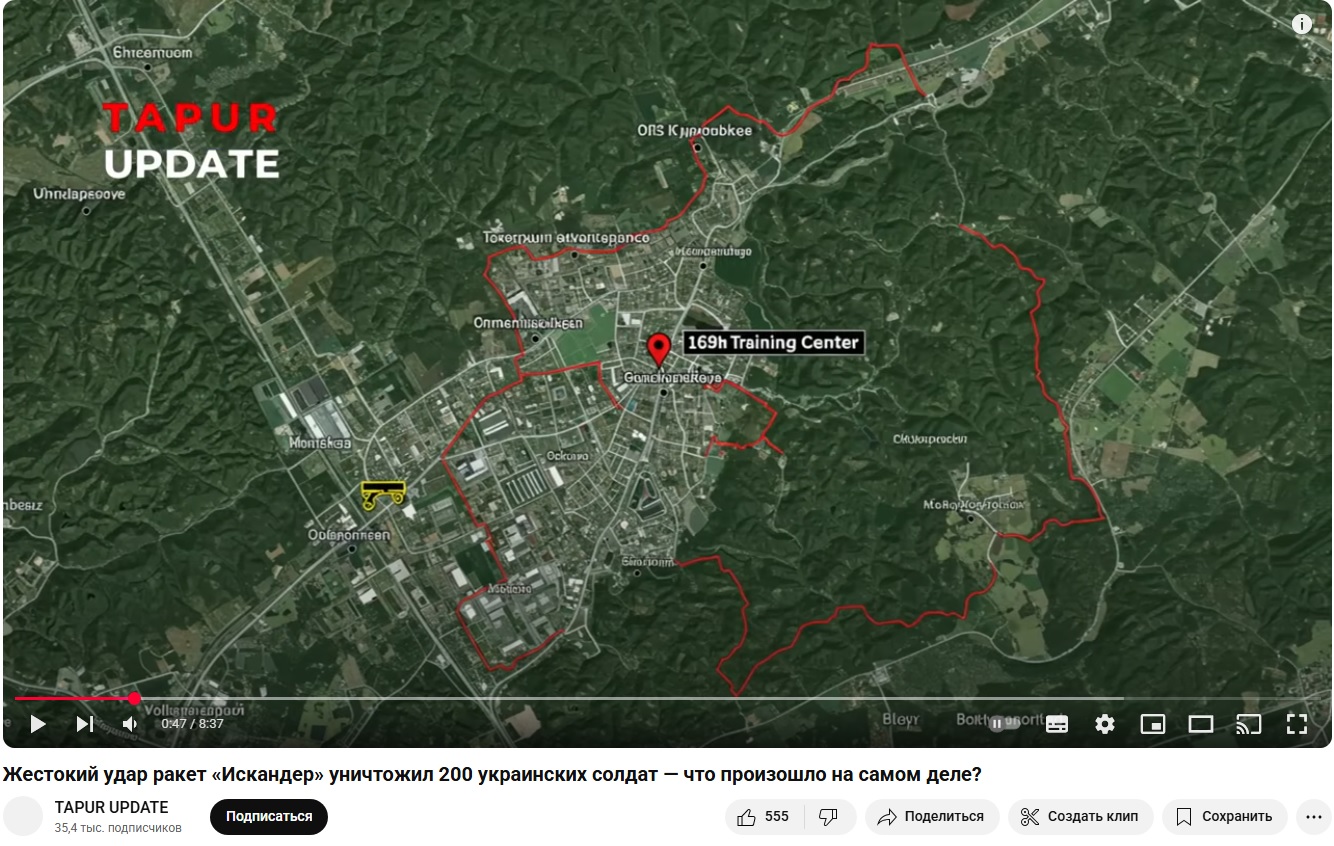This screenshot has height=846, width=1334.
Task: Switch to miniplayer mode
Action: (1153, 724)
